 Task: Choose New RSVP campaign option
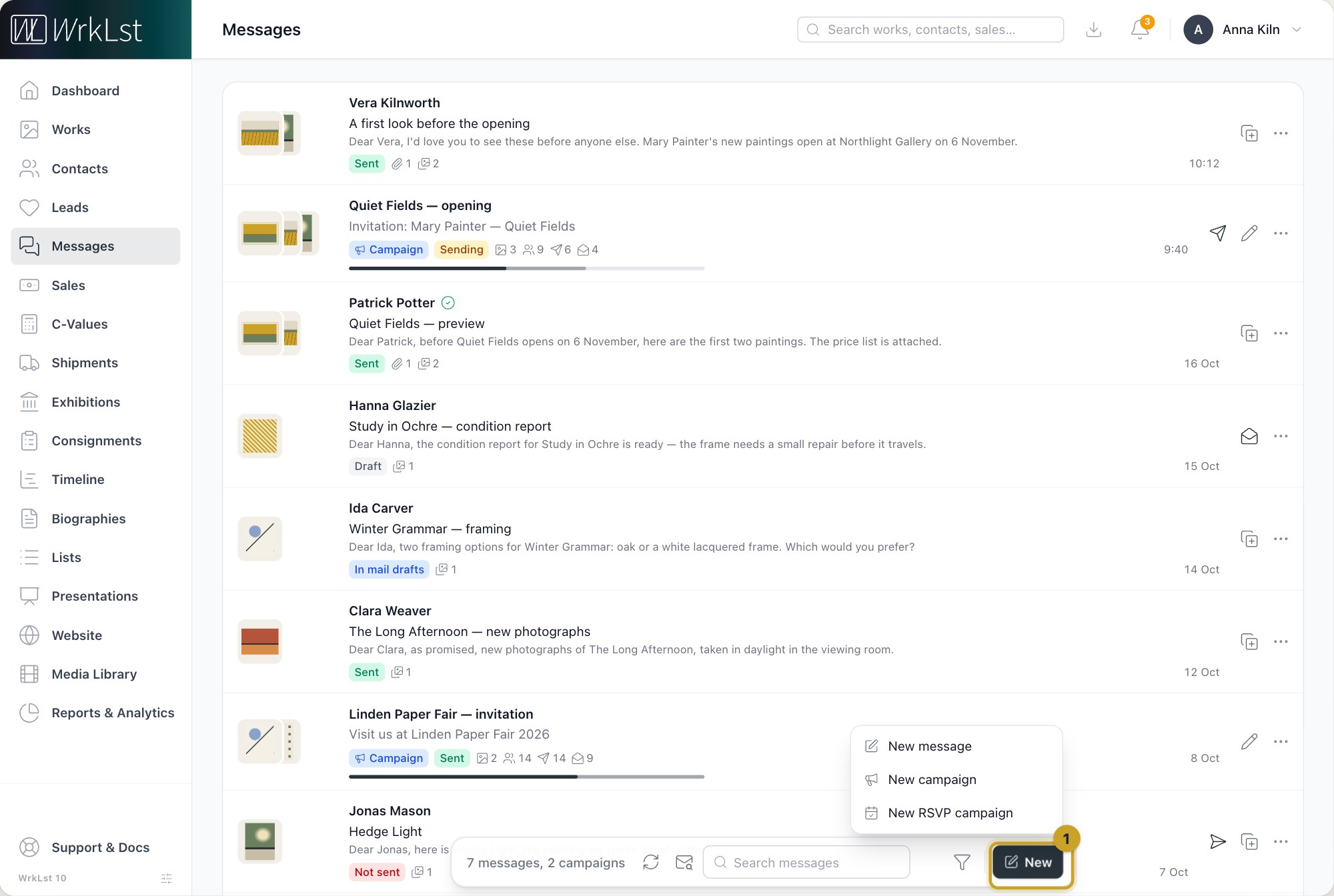pyautogui.click(x=956, y=813)
